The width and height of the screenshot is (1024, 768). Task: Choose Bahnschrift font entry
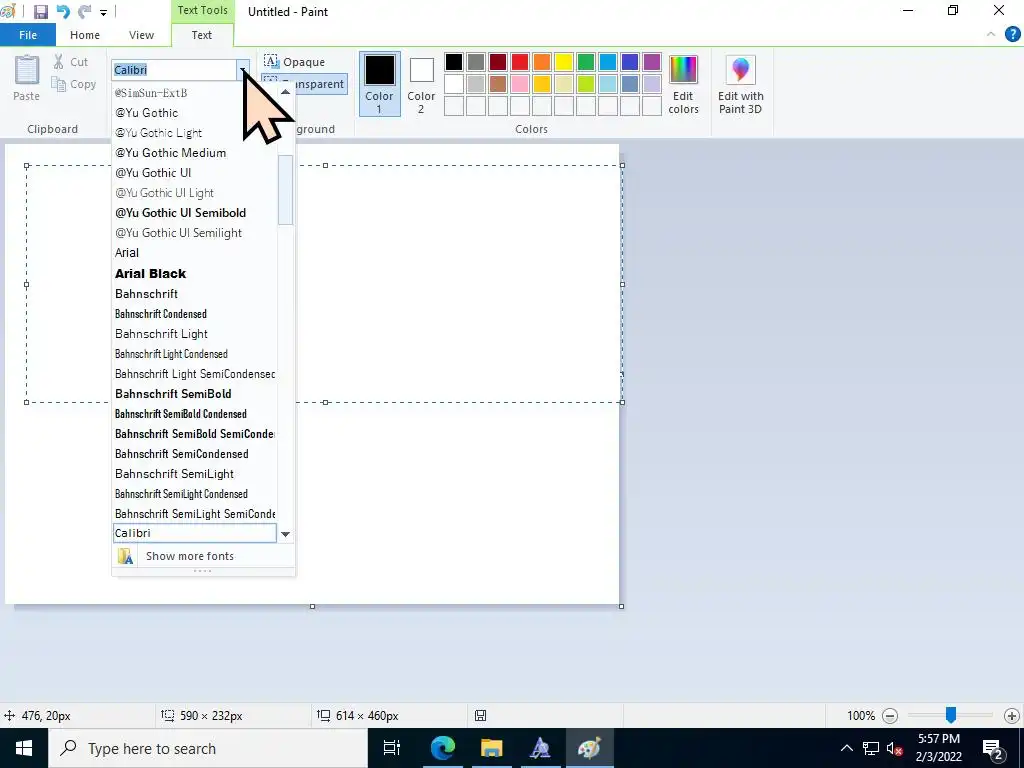194,294
